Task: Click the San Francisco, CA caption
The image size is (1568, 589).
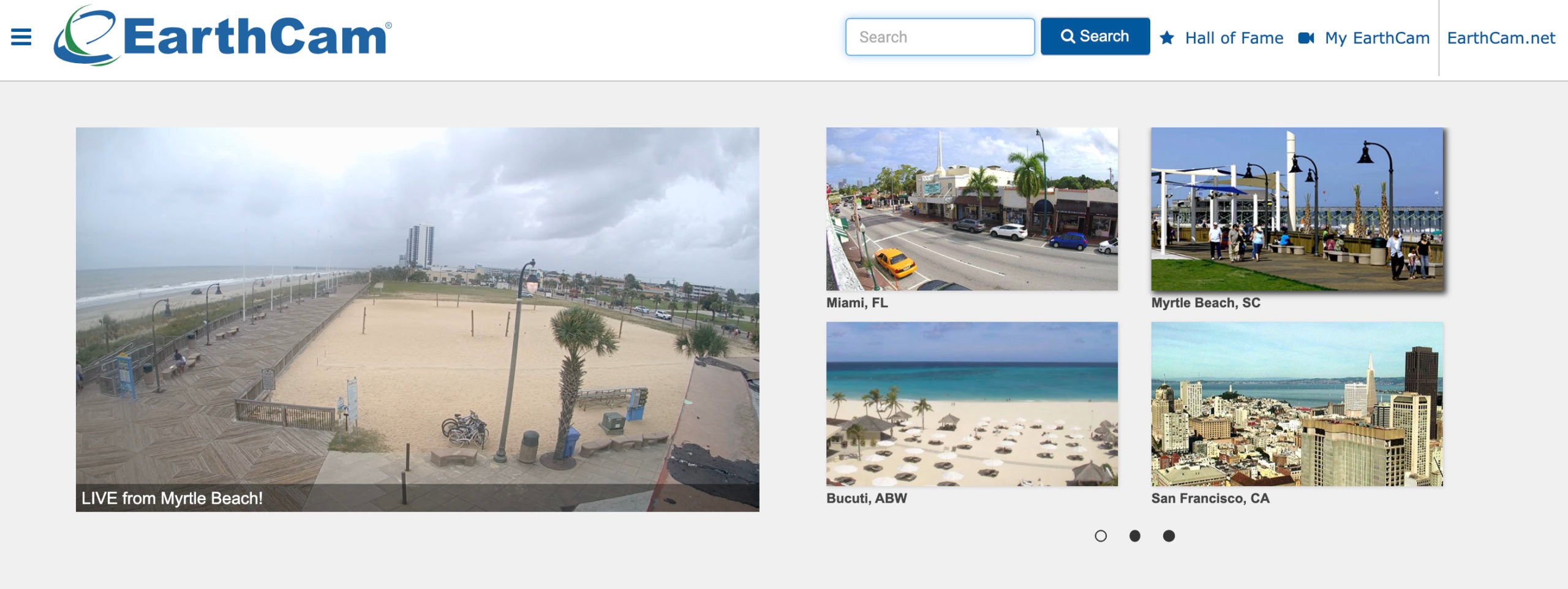Action: (1210, 498)
